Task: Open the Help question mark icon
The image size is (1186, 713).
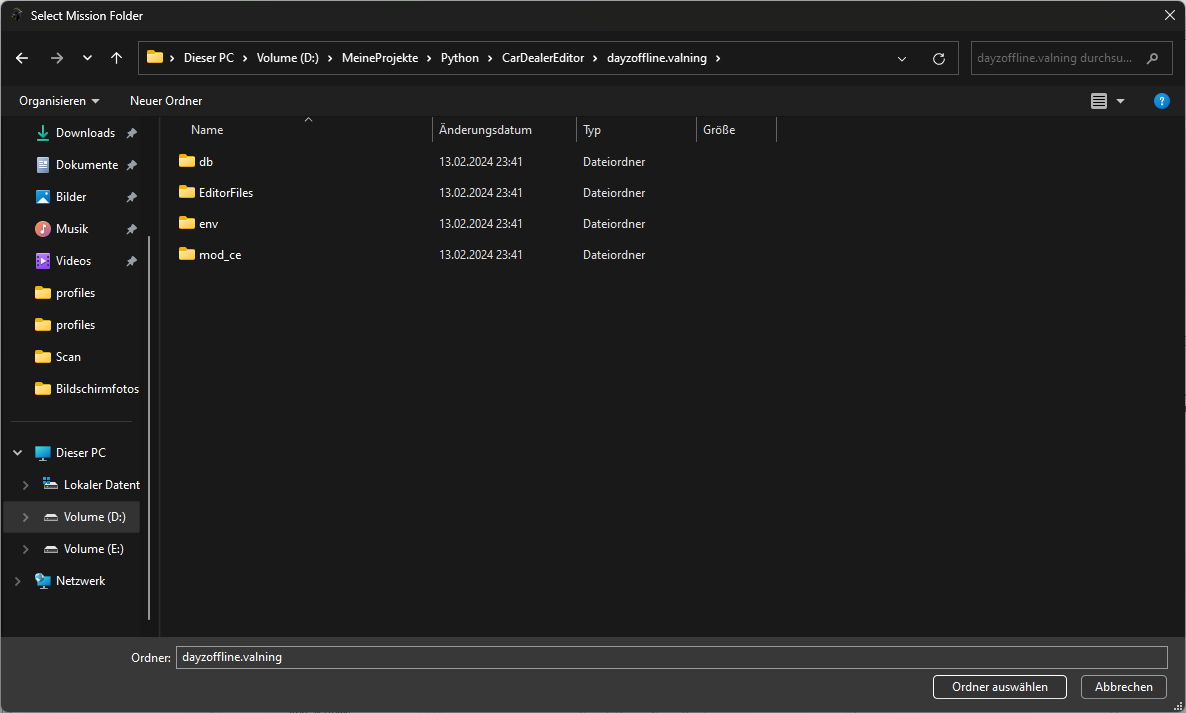Action: click(1161, 101)
